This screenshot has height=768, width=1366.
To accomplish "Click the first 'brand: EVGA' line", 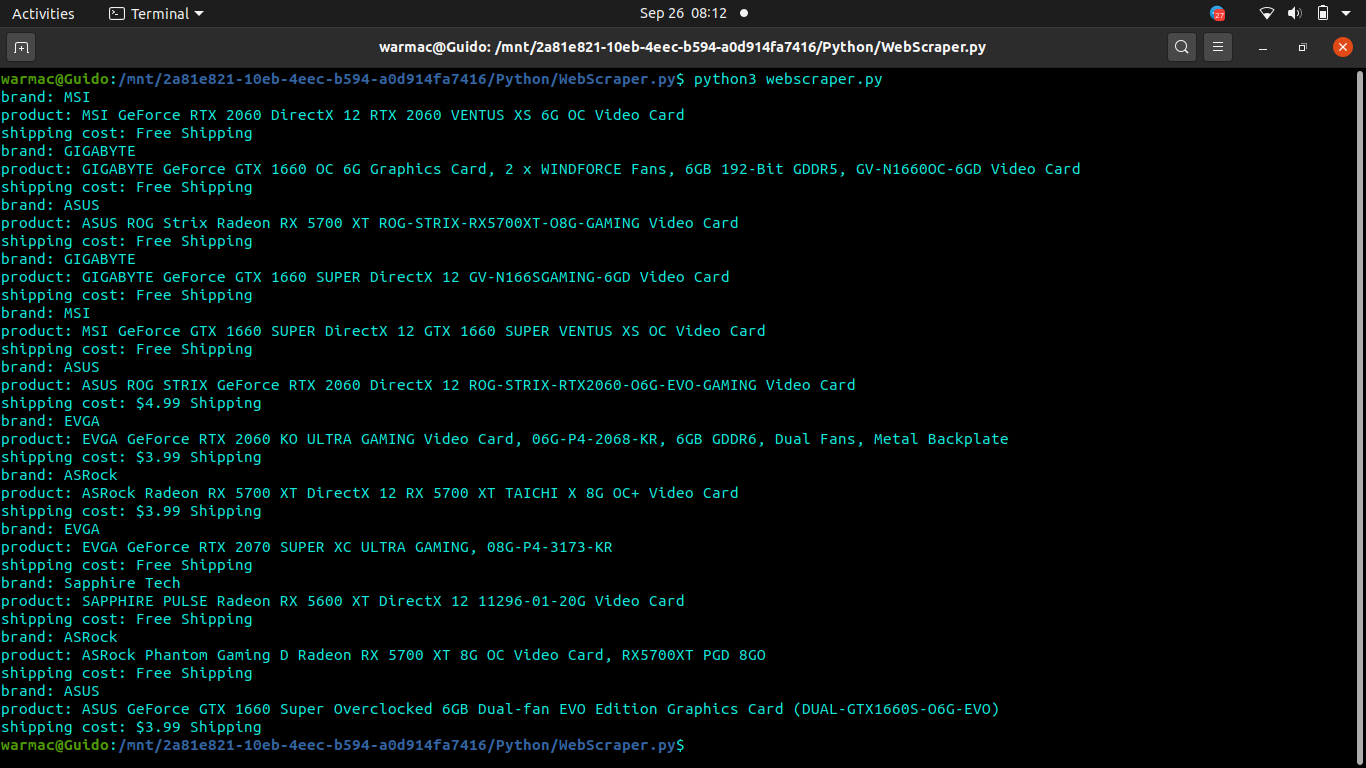I will pos(50,421).
